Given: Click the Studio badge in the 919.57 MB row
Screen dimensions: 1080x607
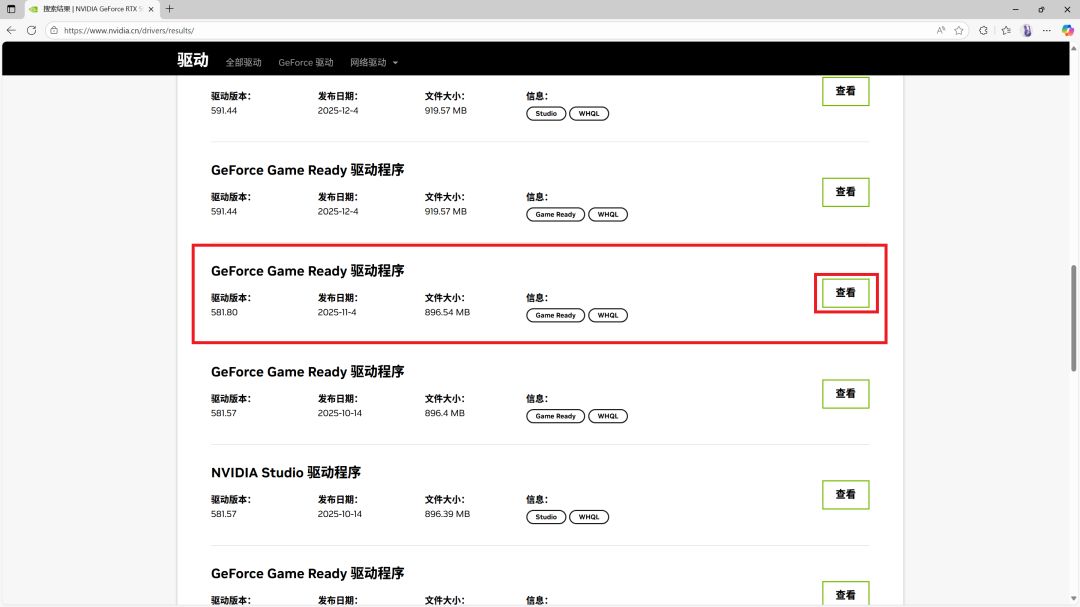Looking at the screenshot, I should [x=546, y=114].
